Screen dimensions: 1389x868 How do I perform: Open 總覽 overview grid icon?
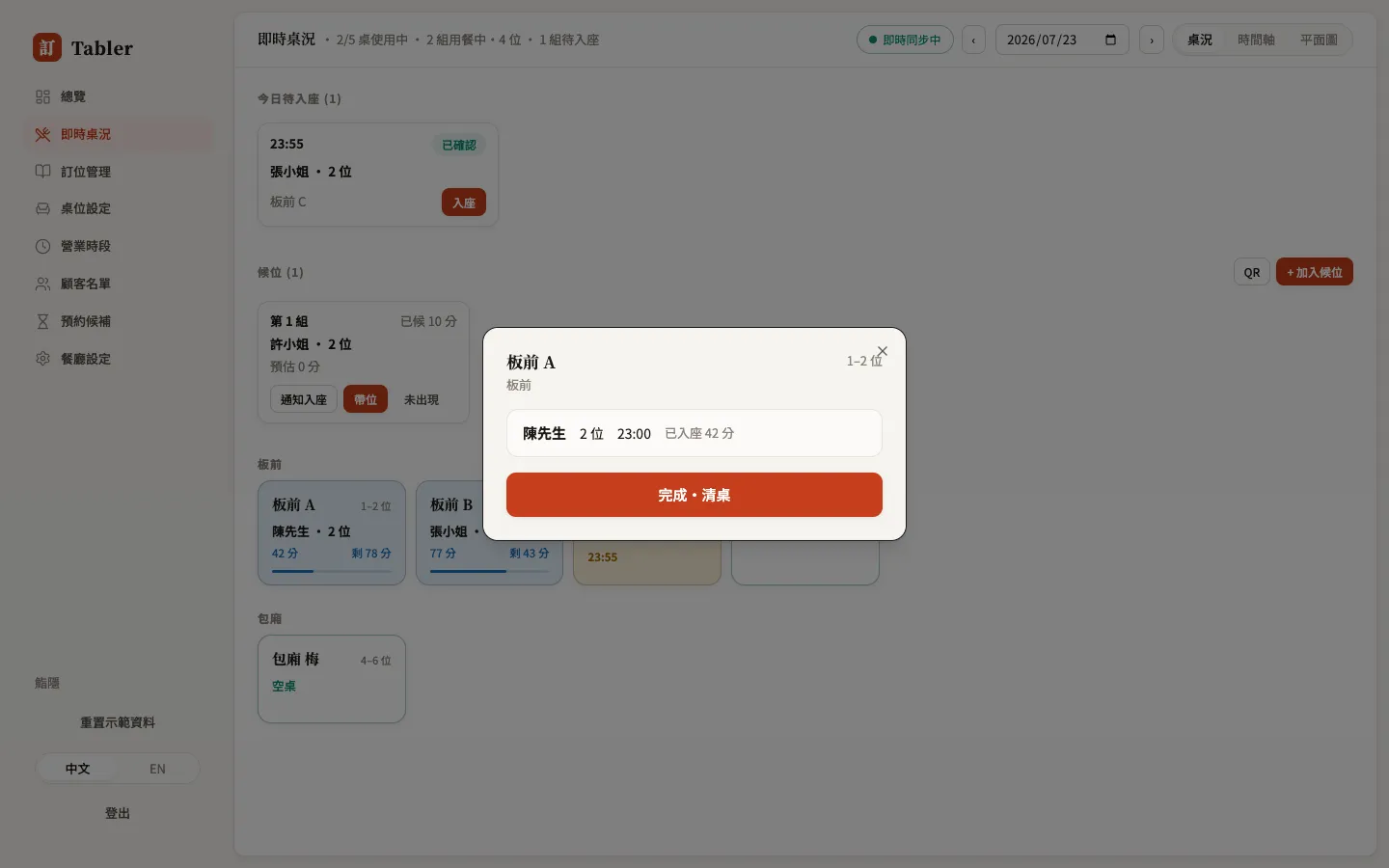[42, 96]
